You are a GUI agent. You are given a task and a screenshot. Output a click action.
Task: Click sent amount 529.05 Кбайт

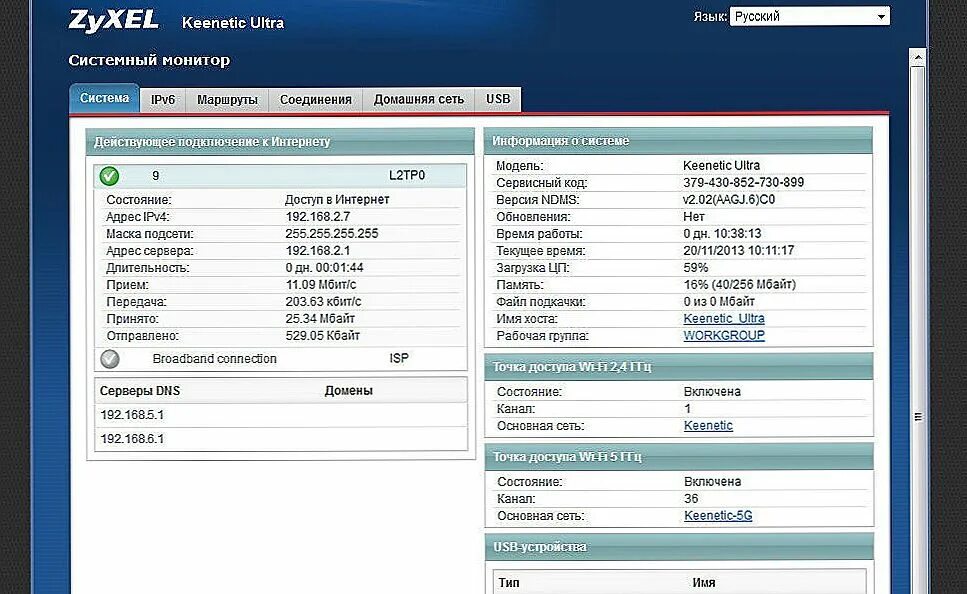(323, 336)
